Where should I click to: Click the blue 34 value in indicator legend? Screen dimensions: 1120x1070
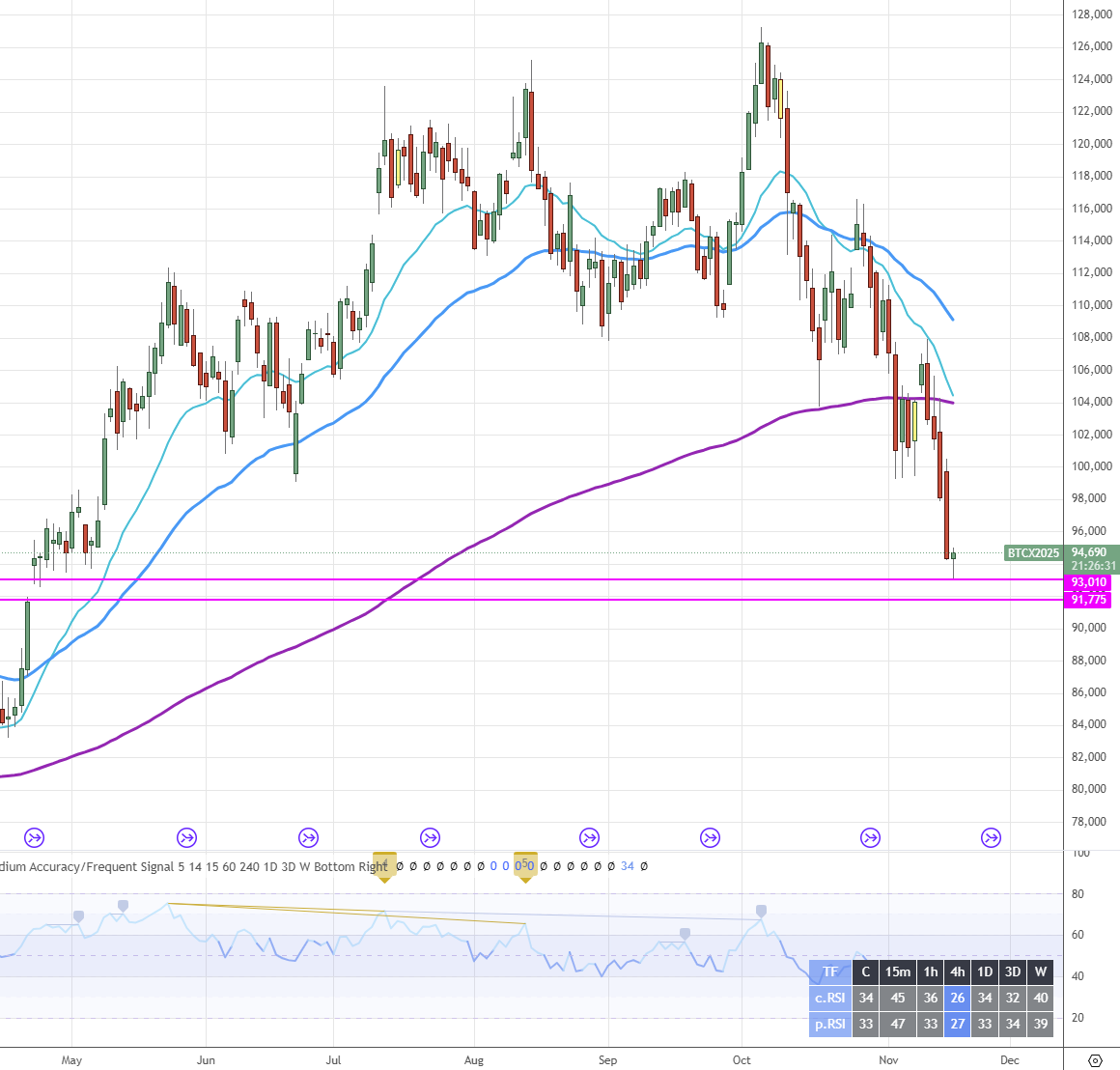pyautogui.click(x=628, y=866)
